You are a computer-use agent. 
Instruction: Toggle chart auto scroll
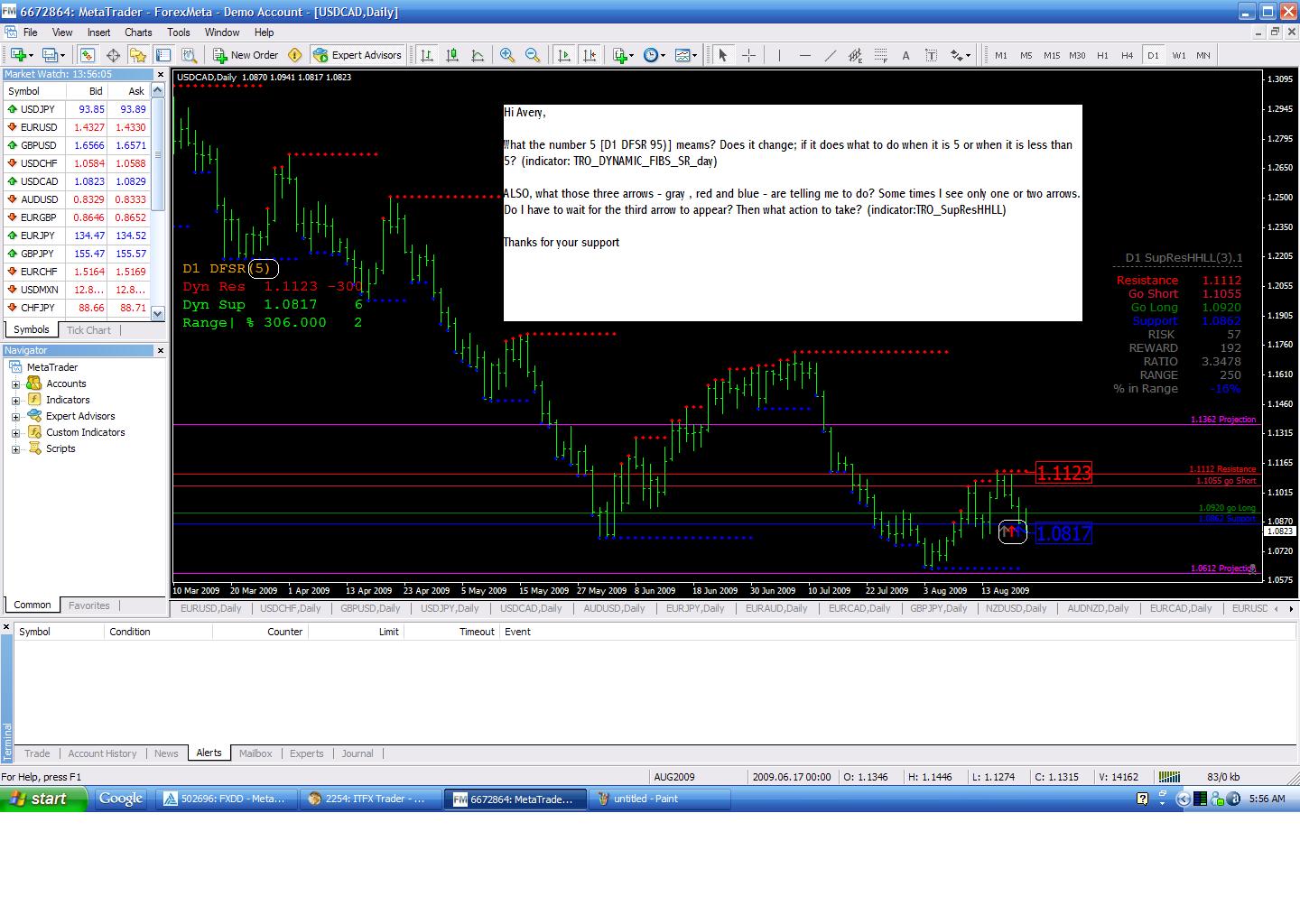[564, 55]
